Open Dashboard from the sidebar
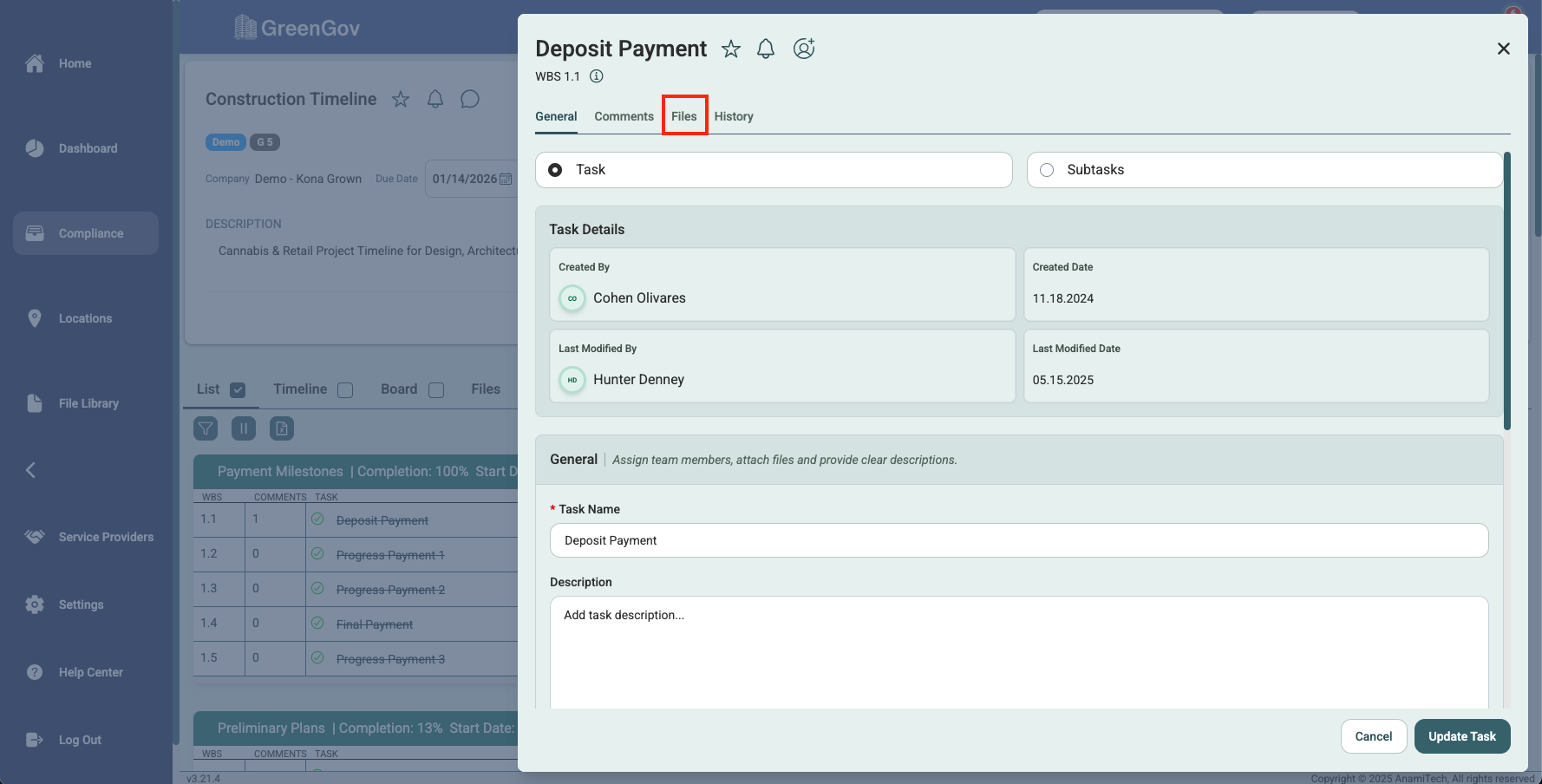Image resolution: width=1542 pixels, height=784 pixels. tap(71, 148)
